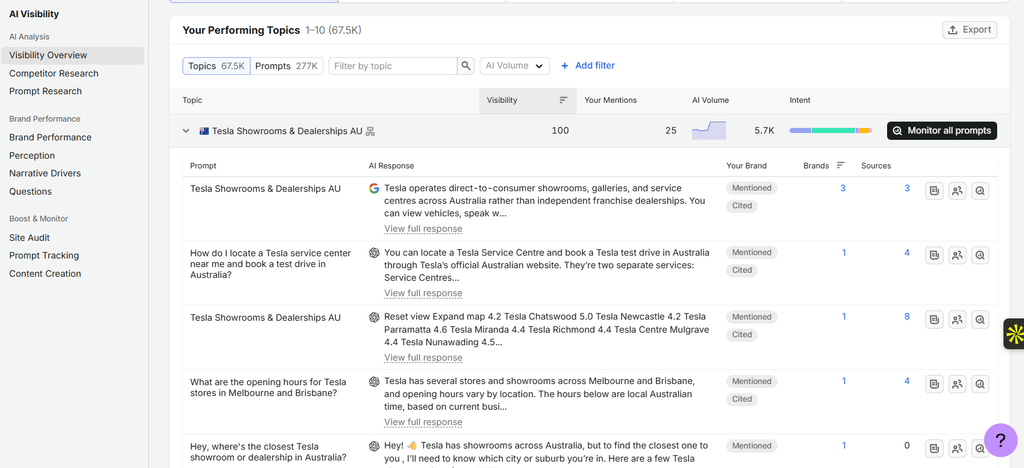The image size is (1024, 468).
Task: Go to Competitor Research
Action: pos(54,74)
